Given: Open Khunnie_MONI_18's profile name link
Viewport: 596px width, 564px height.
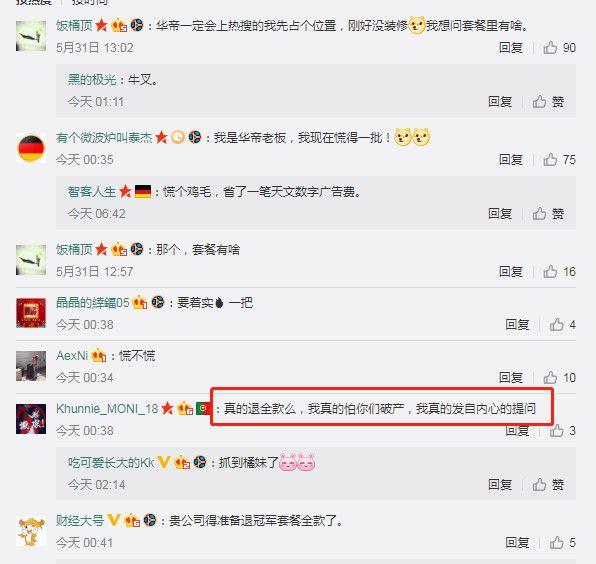Looking at the screenshot, I should (107, 409).
